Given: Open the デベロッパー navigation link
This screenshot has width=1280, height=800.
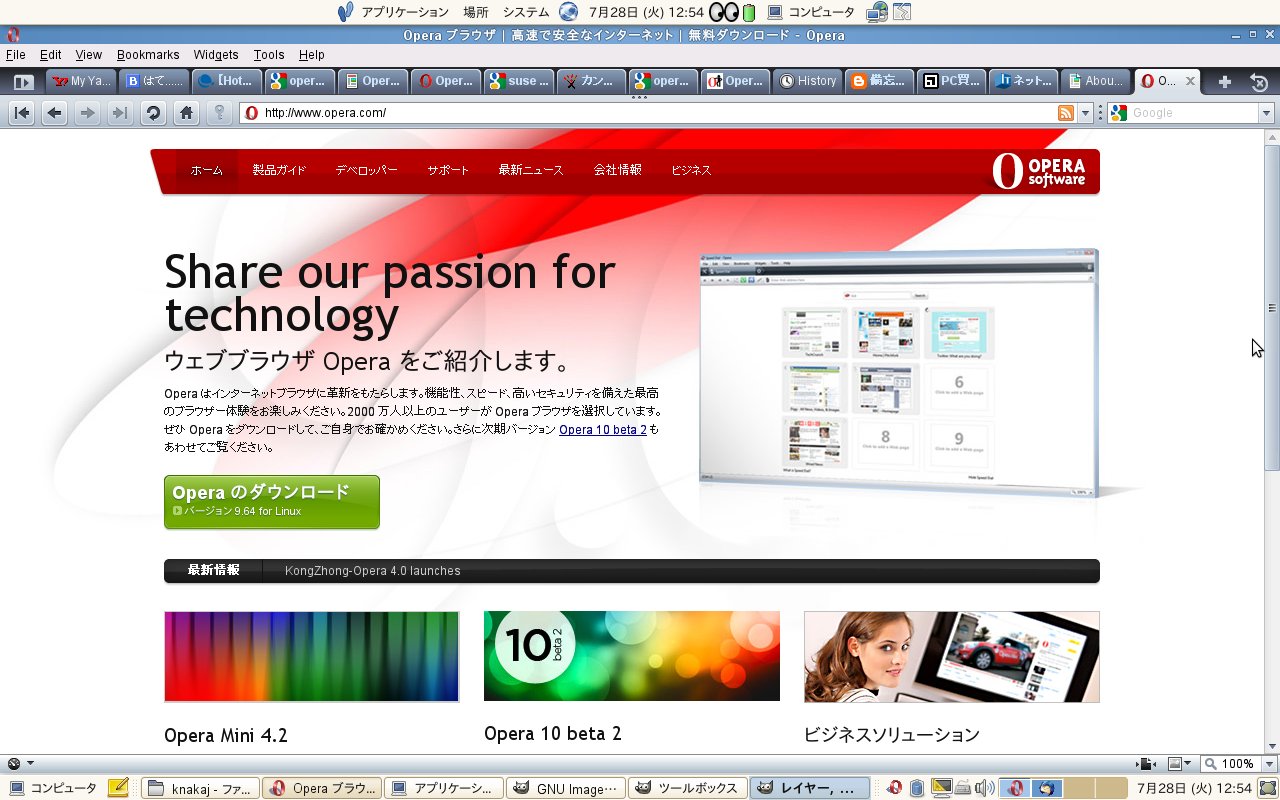Looking at the screenshot, I should [x=366, y=170].
